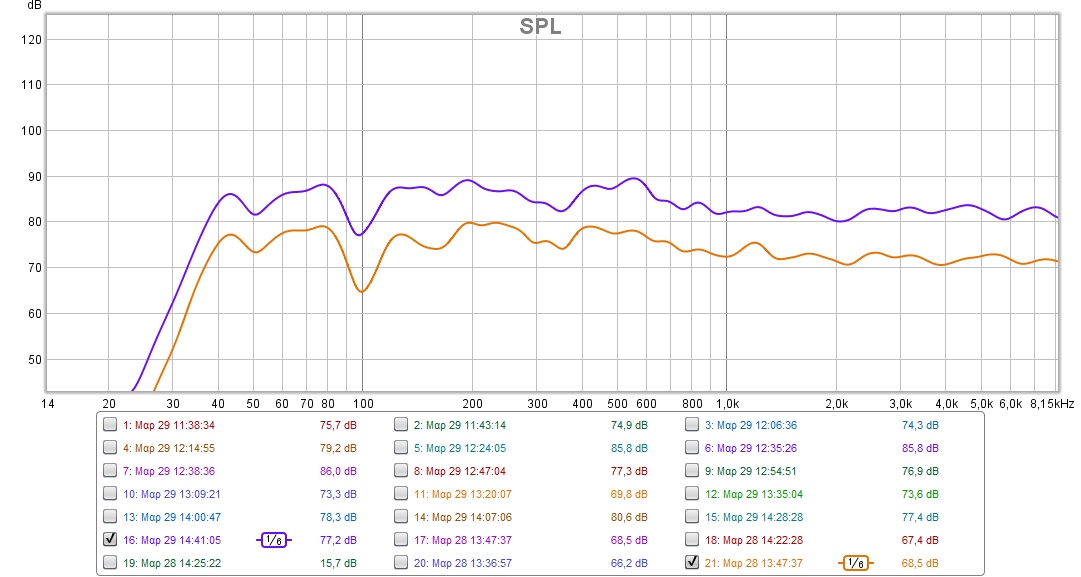Click the 86,0 dB reading
Screen dimensions: 1081x577
coord(338,472)
